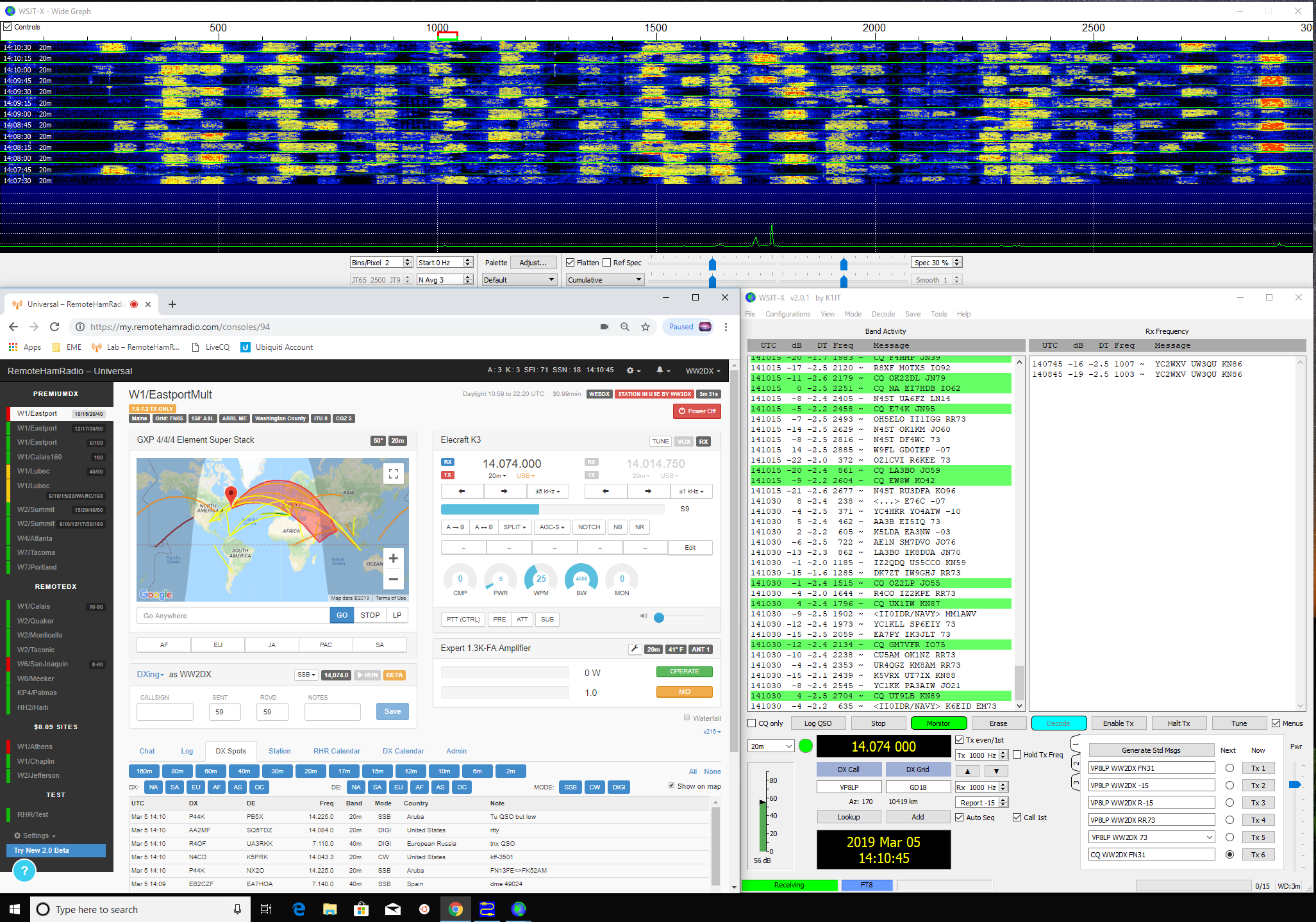Image resolution: width=1316 pixels, height=922 pixels.
Task: Open AGC-S dropdown
Action: pyautogui.click(x=551, y=527)
